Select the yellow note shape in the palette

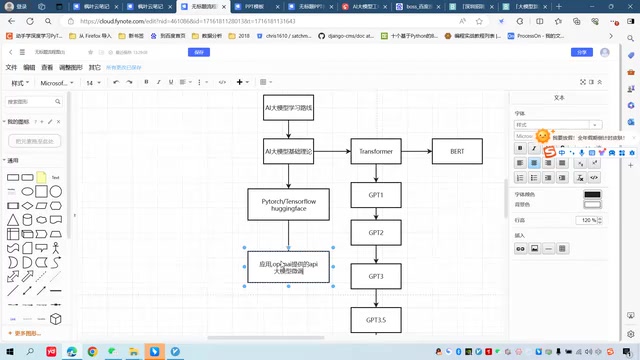[x=41, y=177]
